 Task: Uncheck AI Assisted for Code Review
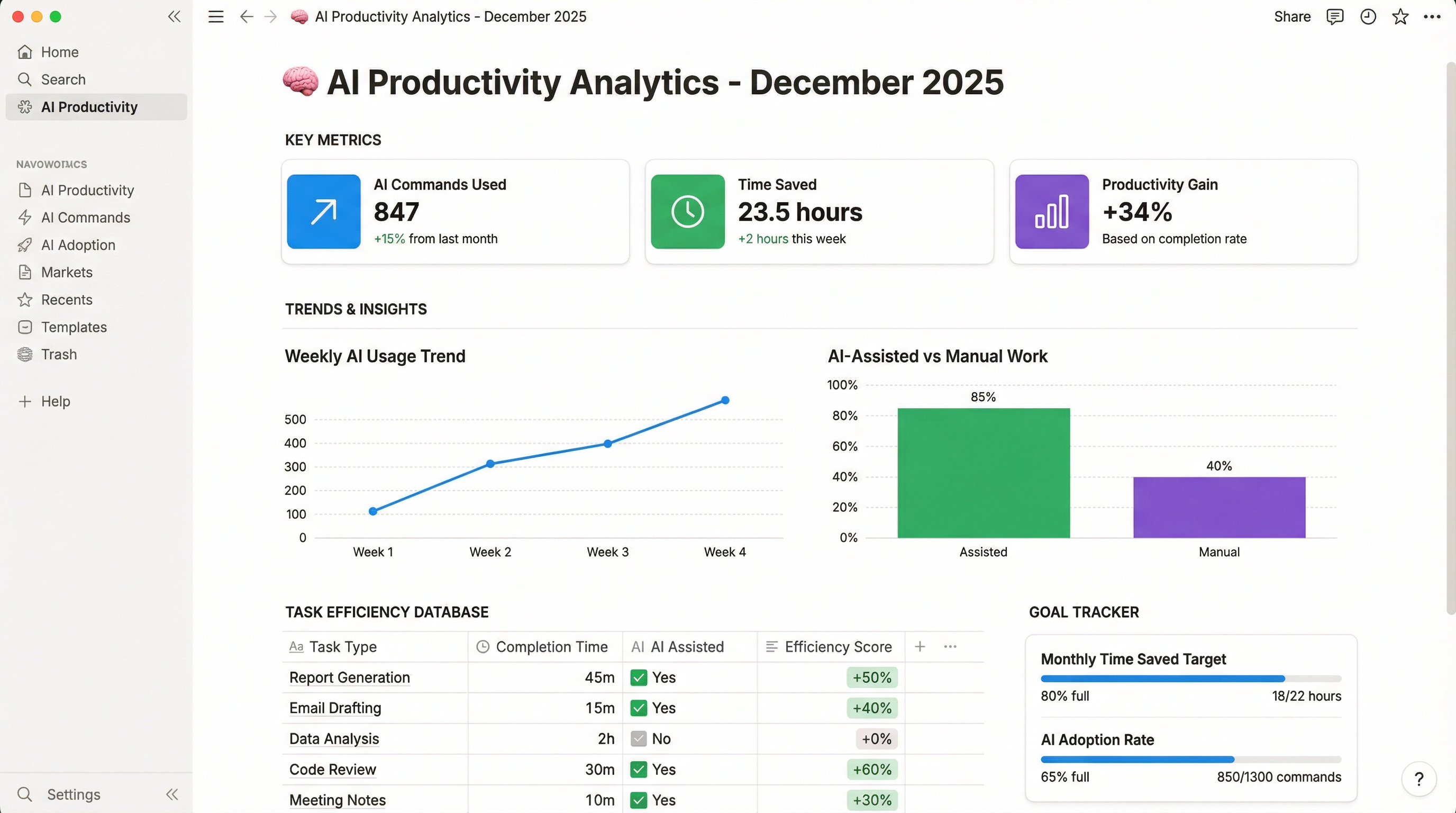(x=639, y=770)
